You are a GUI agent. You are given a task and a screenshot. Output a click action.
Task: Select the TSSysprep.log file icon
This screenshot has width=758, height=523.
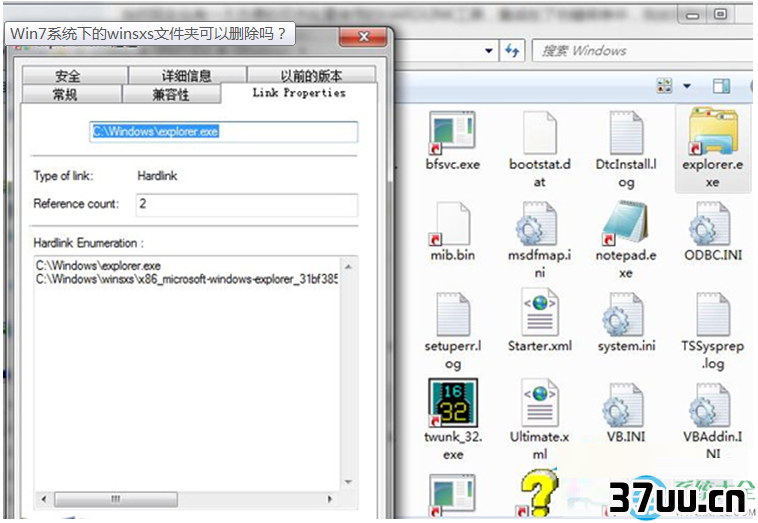713,314
